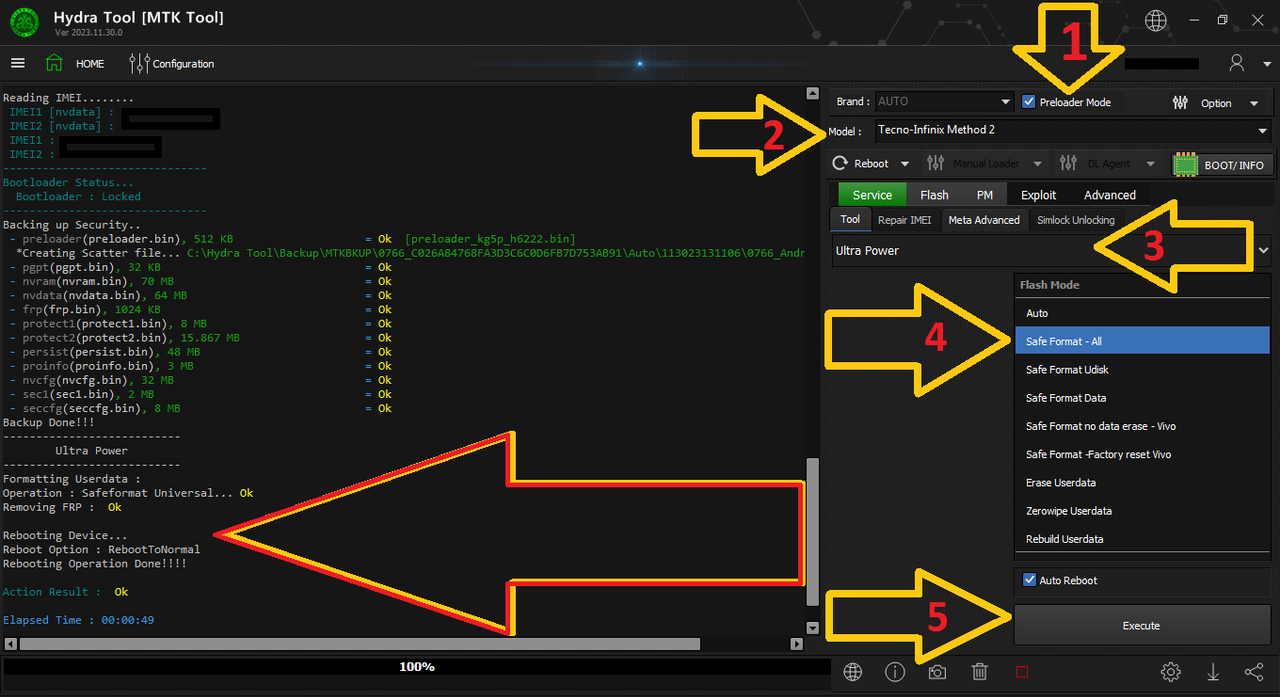Select Auto flash mode
The height and width of the screenshot is (697, 1280).
(1142, 313)
